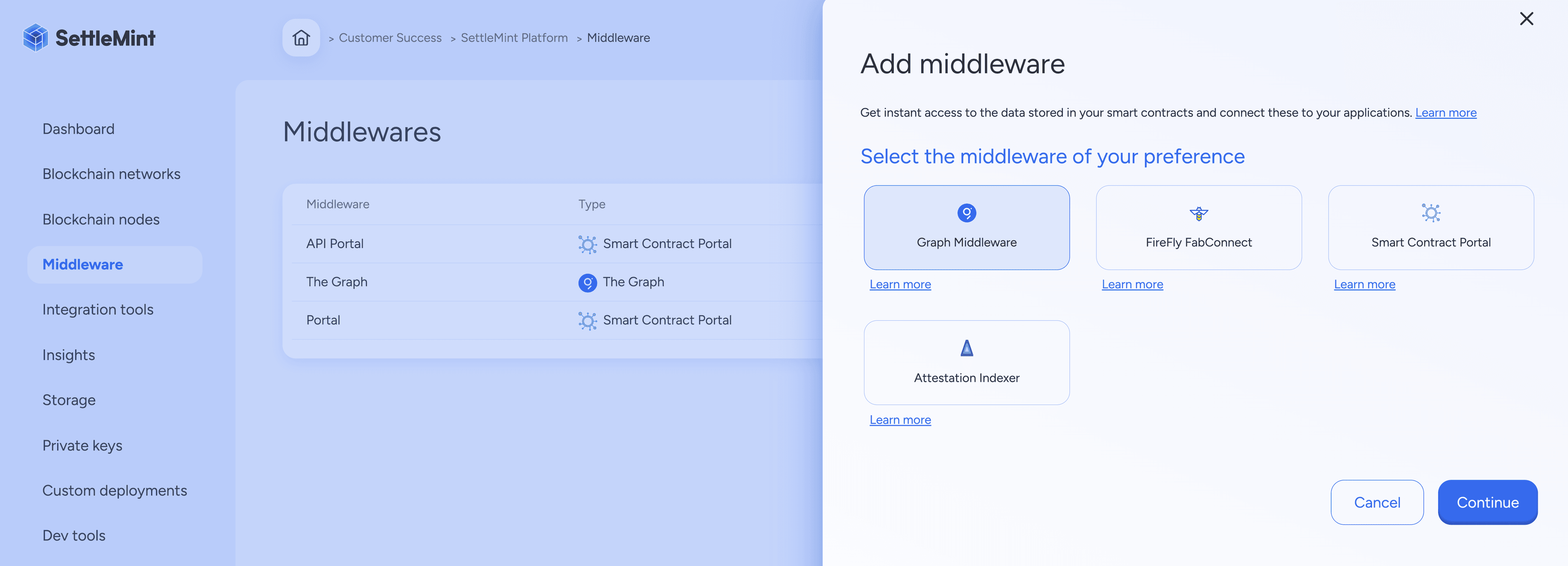Viewport: 1568px width, 566px height.
Task: Open the Middleware sidebar item
Action: (114, 264)
